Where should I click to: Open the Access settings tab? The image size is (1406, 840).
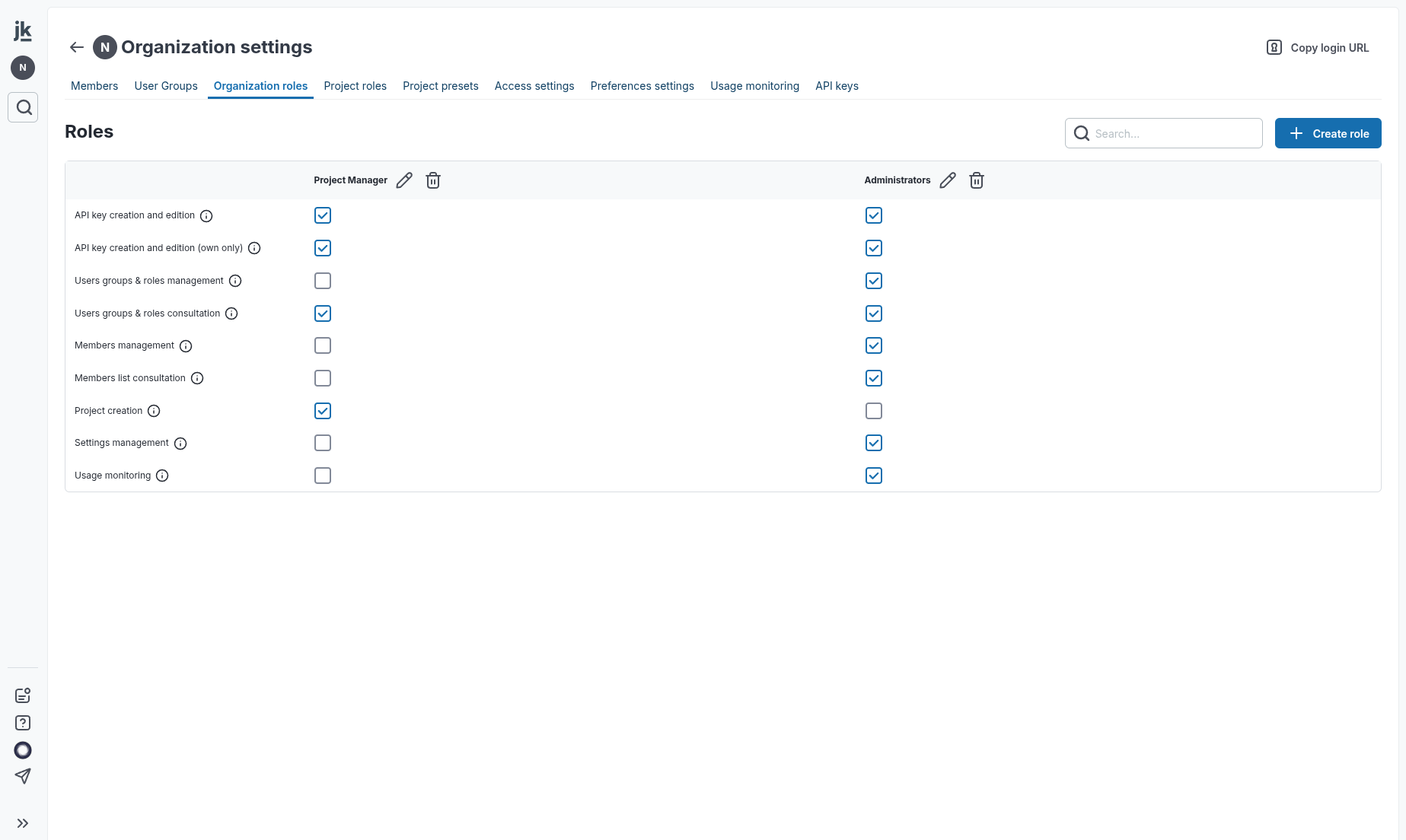coord(534,86)
